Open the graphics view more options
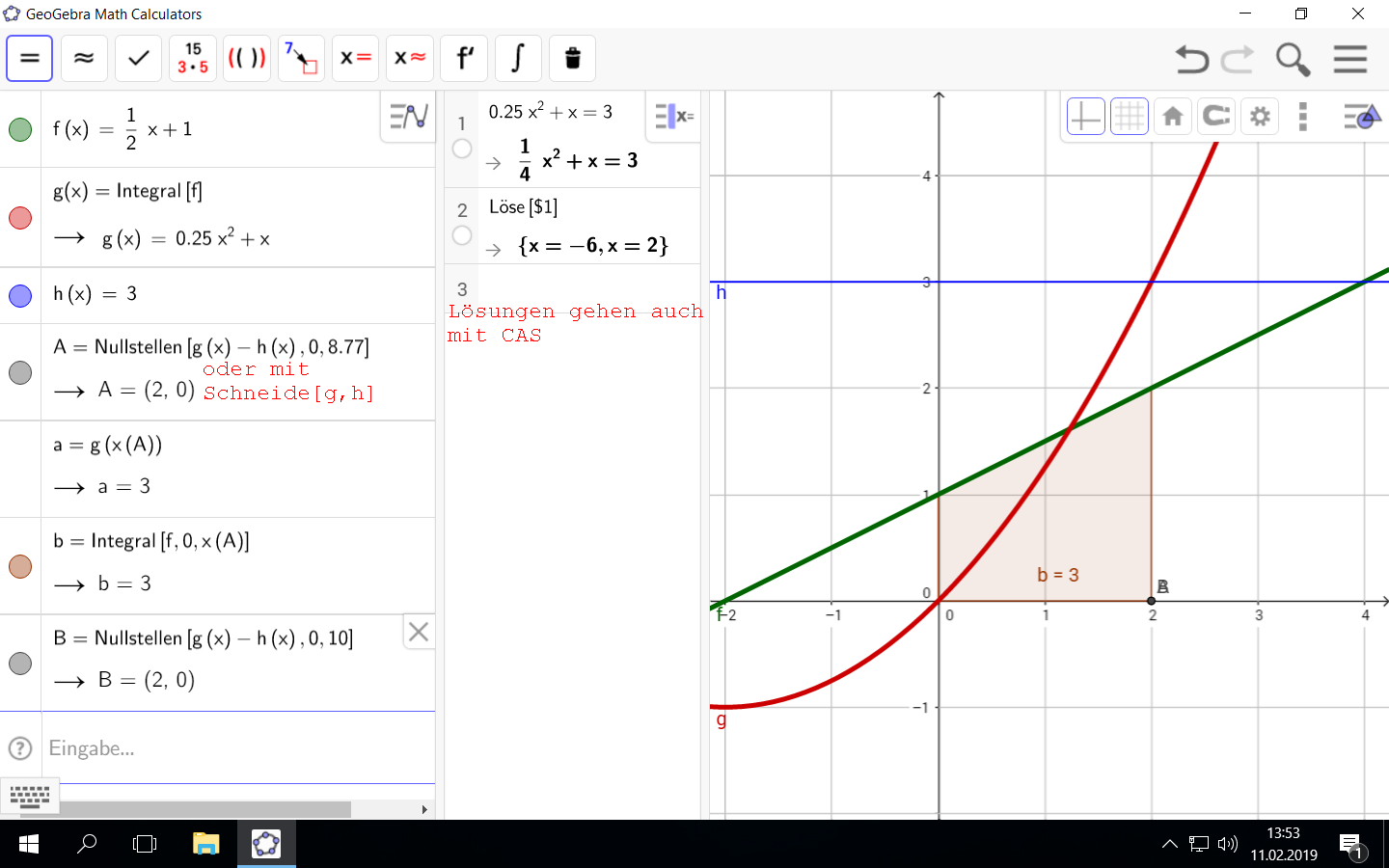Screen dimensions: 1389x868 pyautogui.click(x=1303, y=117)
